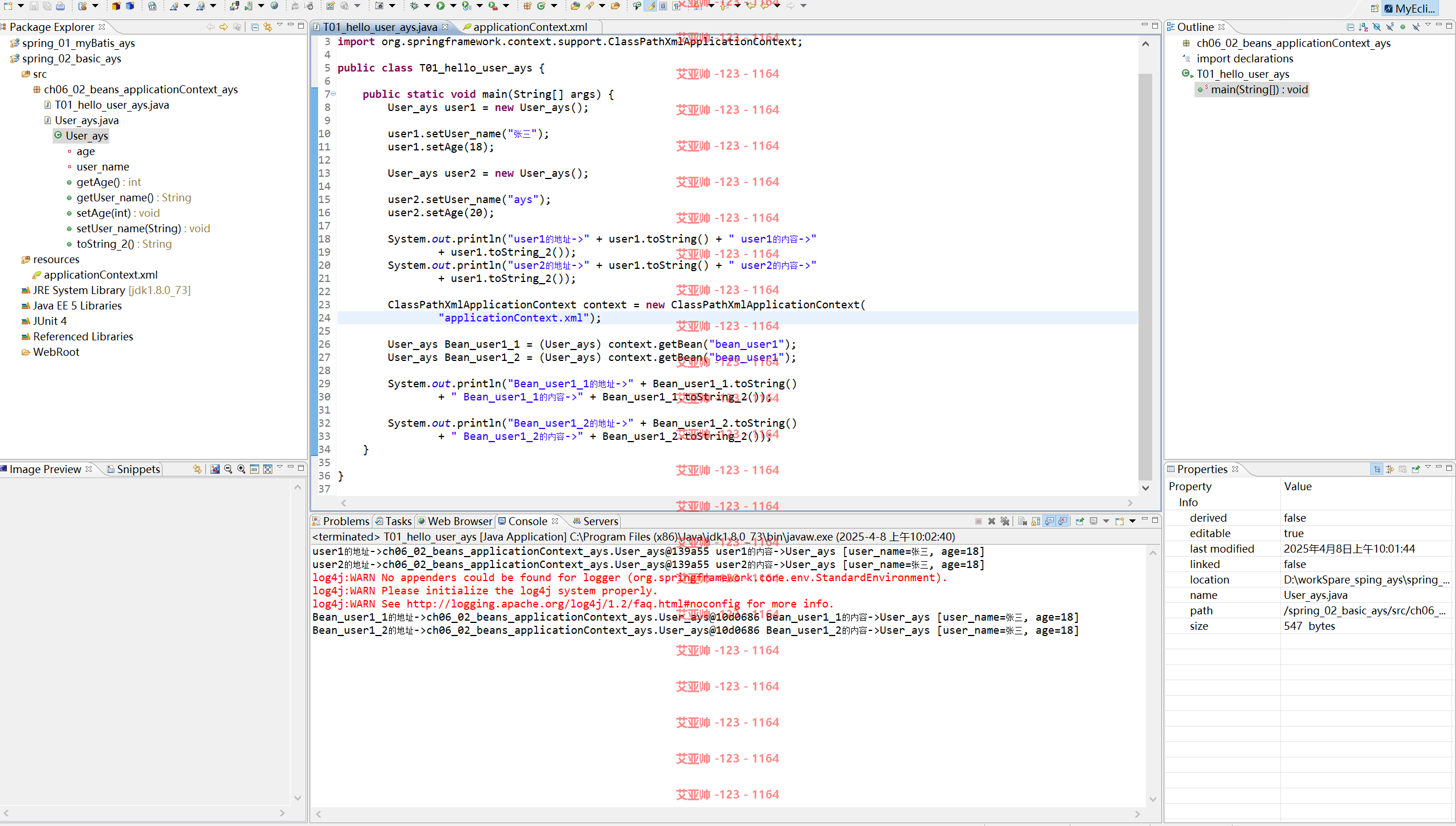The image size is (1456, 826).
Task: Toggle Mark Occurrences highlighter icon
Action: coord(650,6)
